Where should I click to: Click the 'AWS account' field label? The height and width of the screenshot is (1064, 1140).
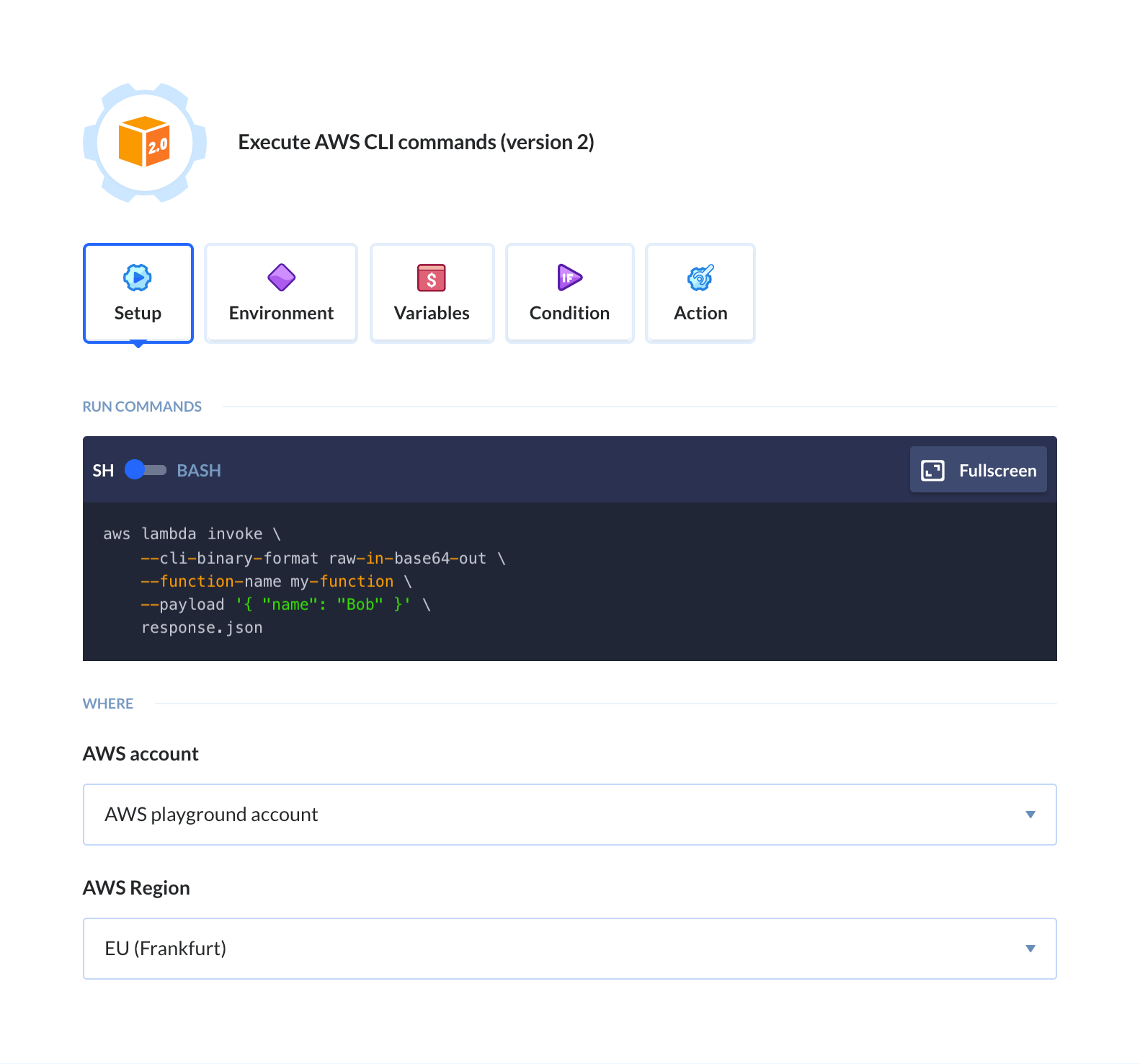click(x=141, y=754)
